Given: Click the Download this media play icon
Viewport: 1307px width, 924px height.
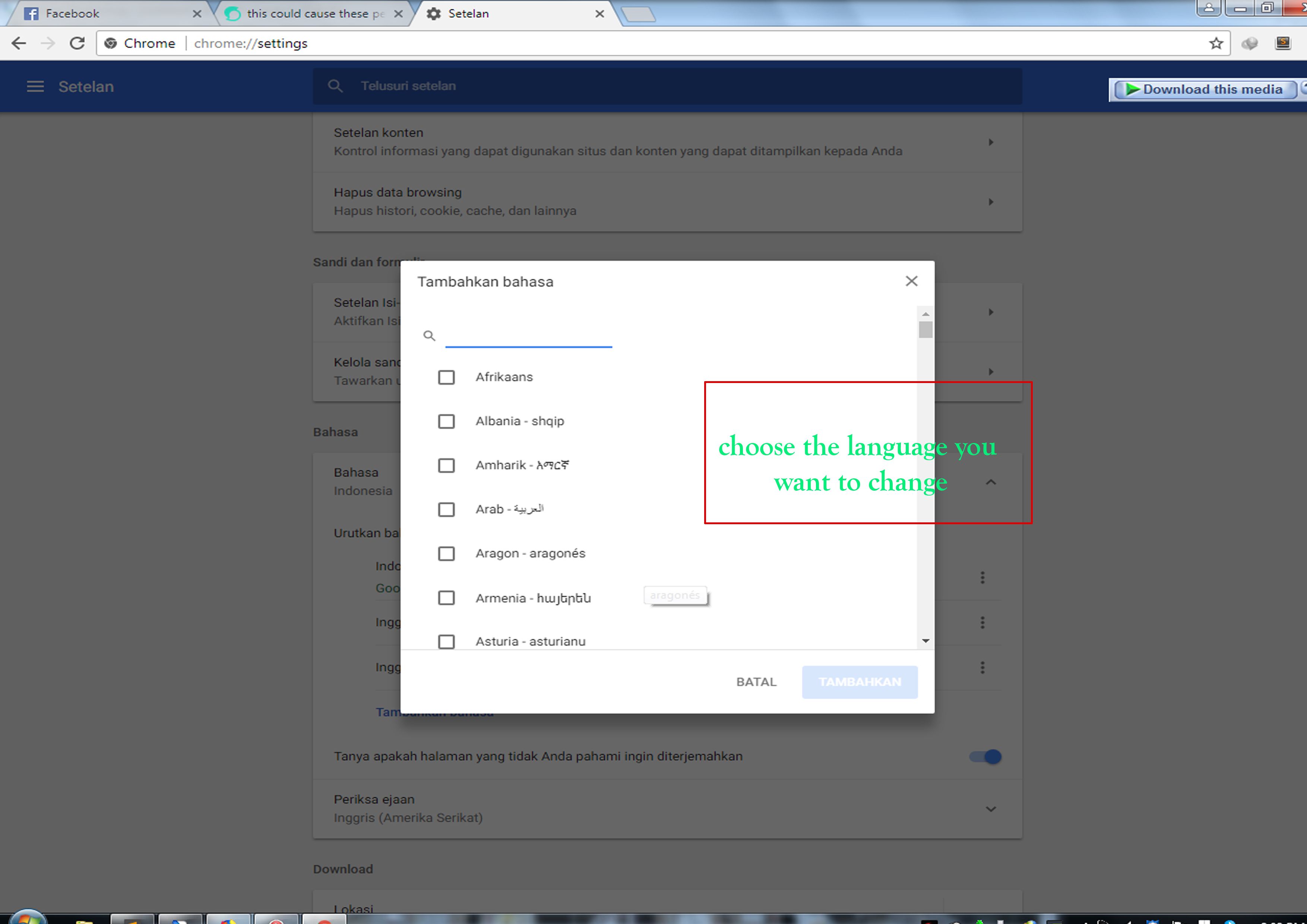Looking at the screenshot, I should [x=1132, y=89].
